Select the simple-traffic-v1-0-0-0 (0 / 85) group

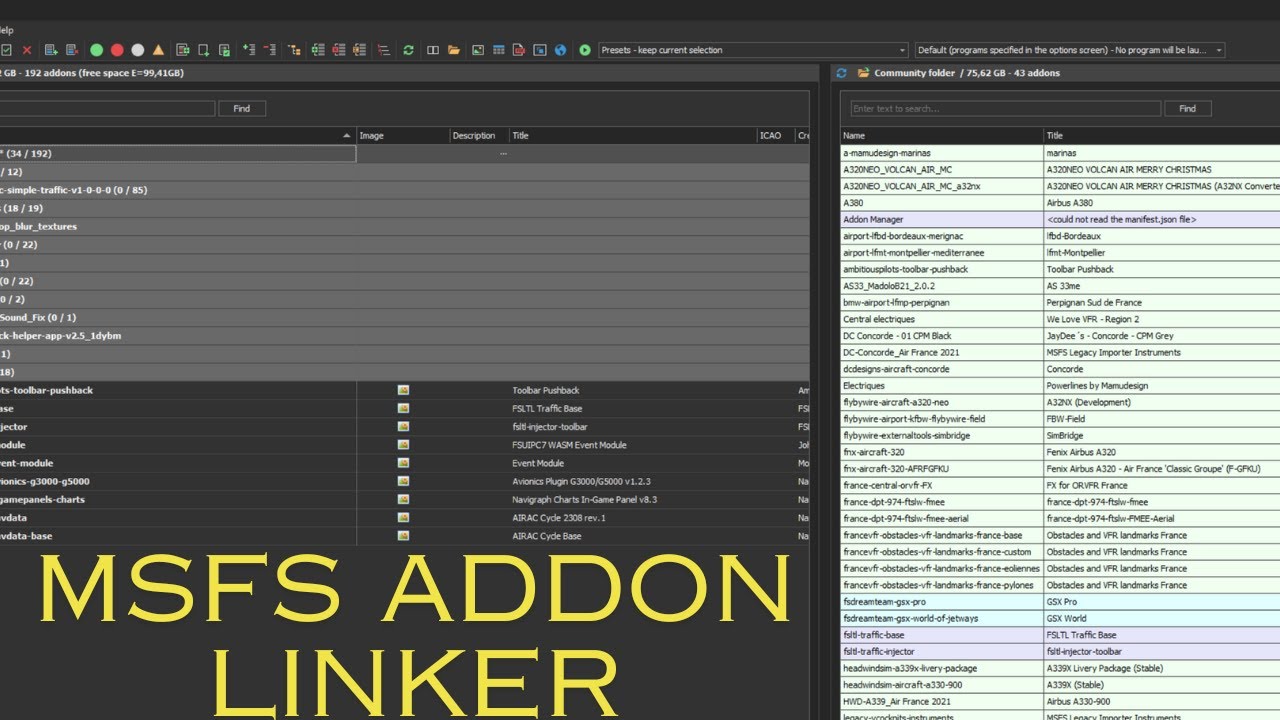click(404, 190)
